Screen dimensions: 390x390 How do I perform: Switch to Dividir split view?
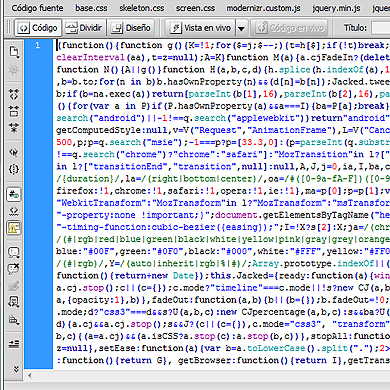[x=84, y=28]
